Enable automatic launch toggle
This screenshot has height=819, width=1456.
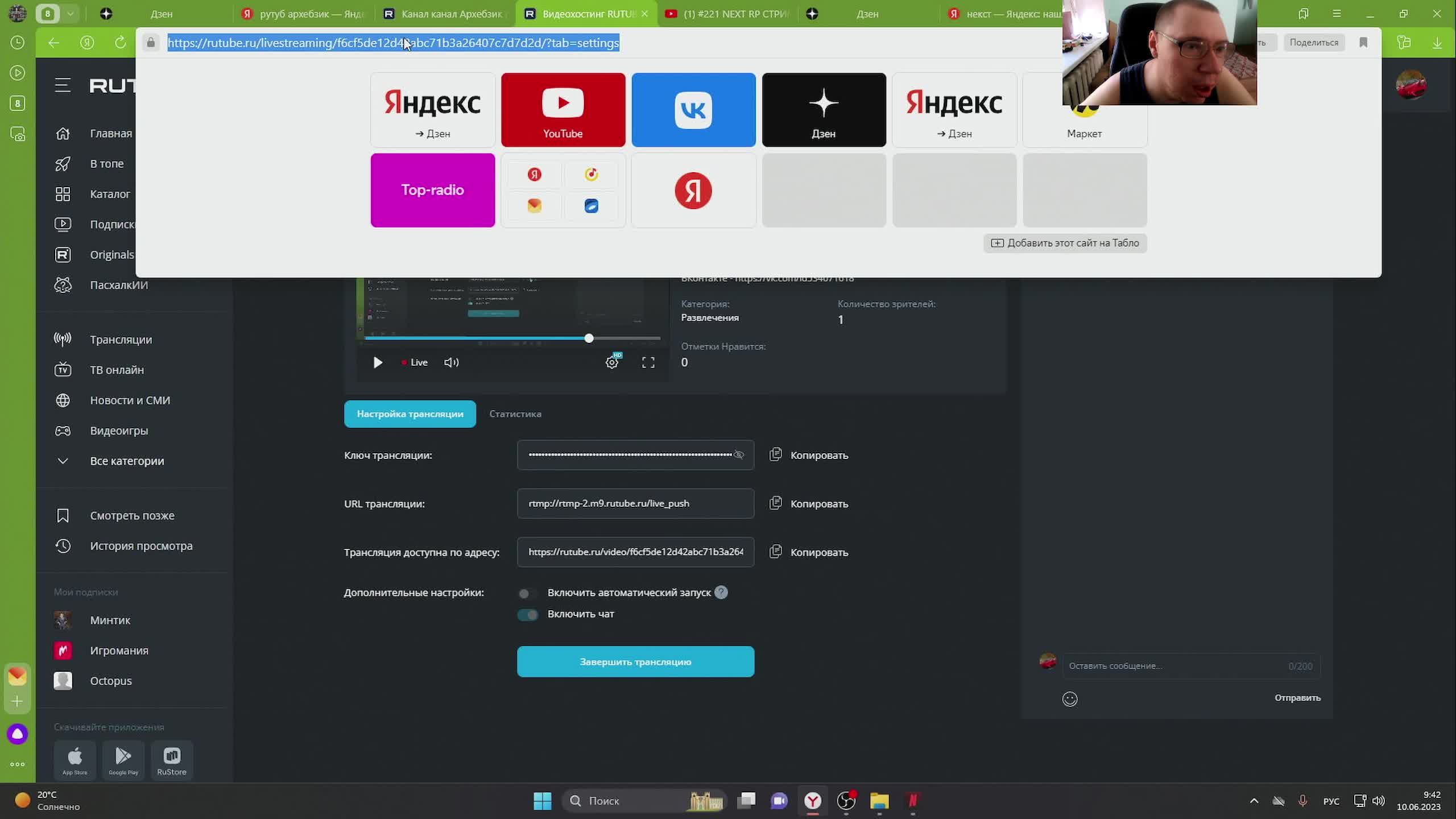click(527, 593)
